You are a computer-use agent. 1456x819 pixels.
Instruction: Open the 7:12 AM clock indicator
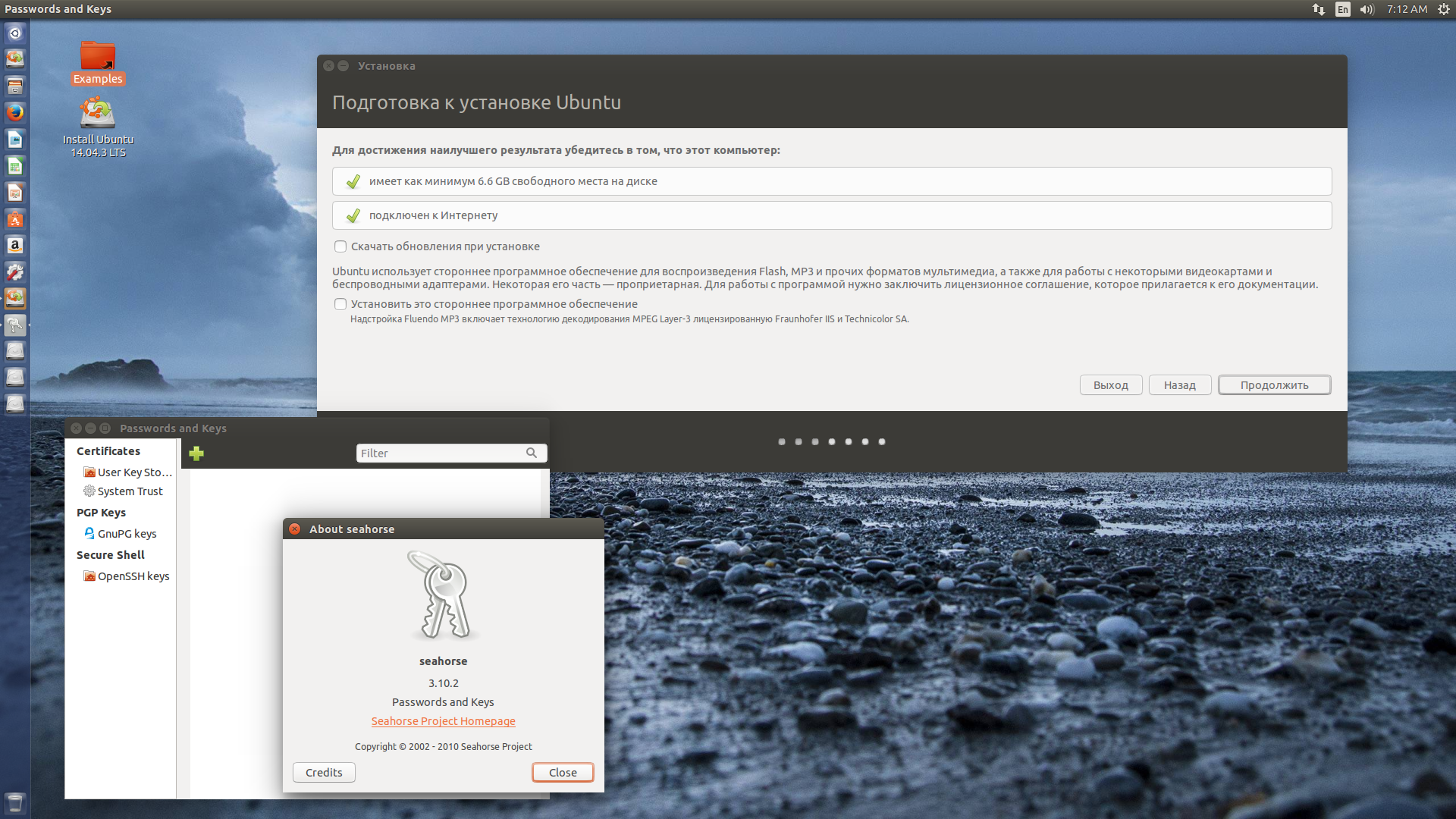pyautogui.click(x=1407, y=9)
